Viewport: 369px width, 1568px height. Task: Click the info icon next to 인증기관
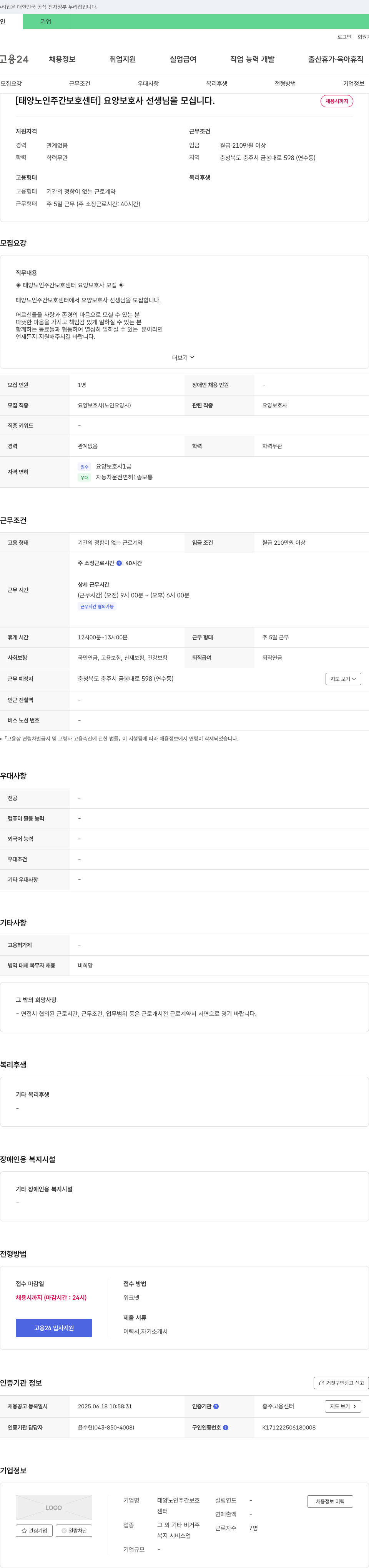(216, 1406)
